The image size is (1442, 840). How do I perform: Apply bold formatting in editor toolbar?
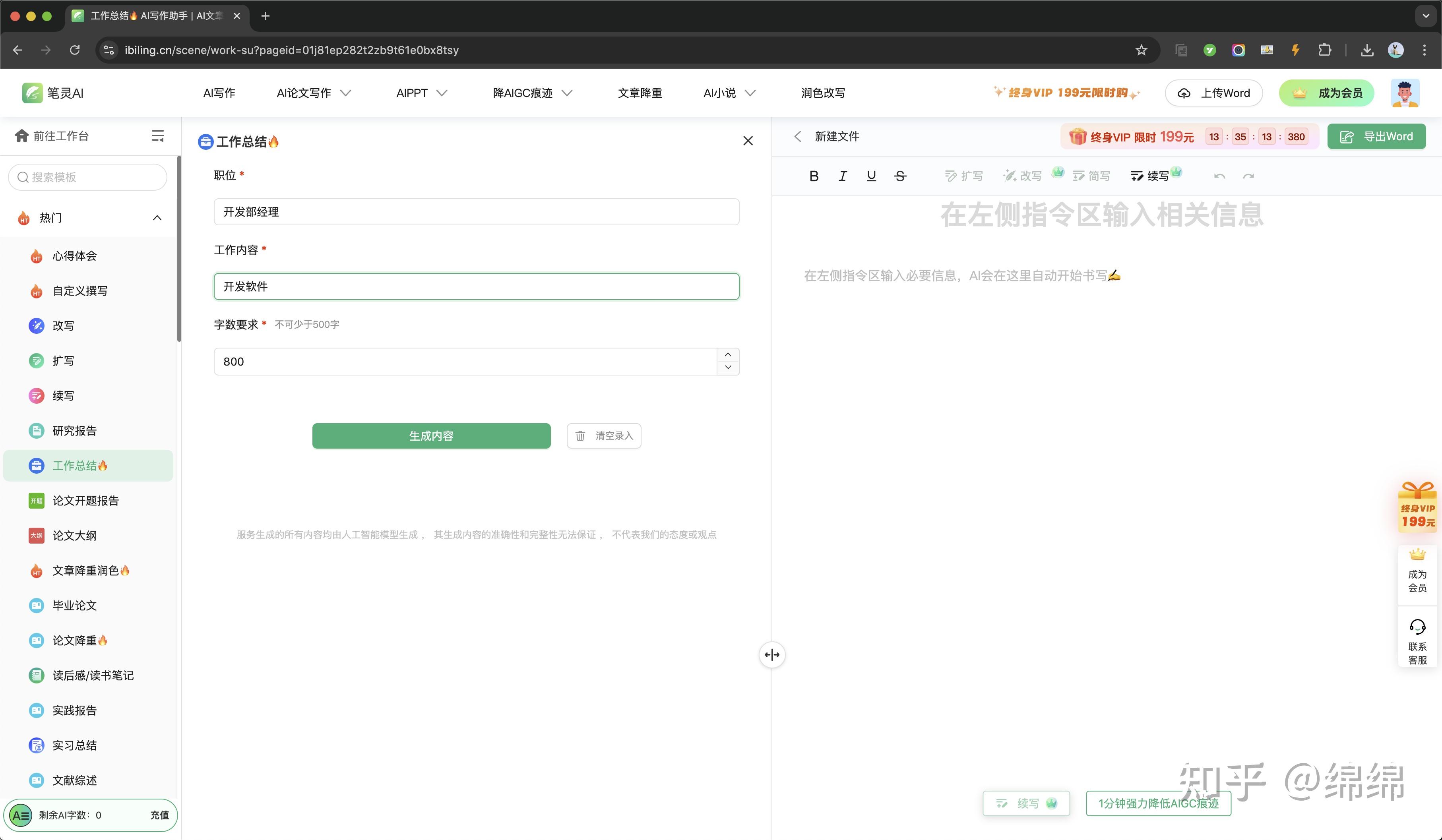(x=814, y=176)
